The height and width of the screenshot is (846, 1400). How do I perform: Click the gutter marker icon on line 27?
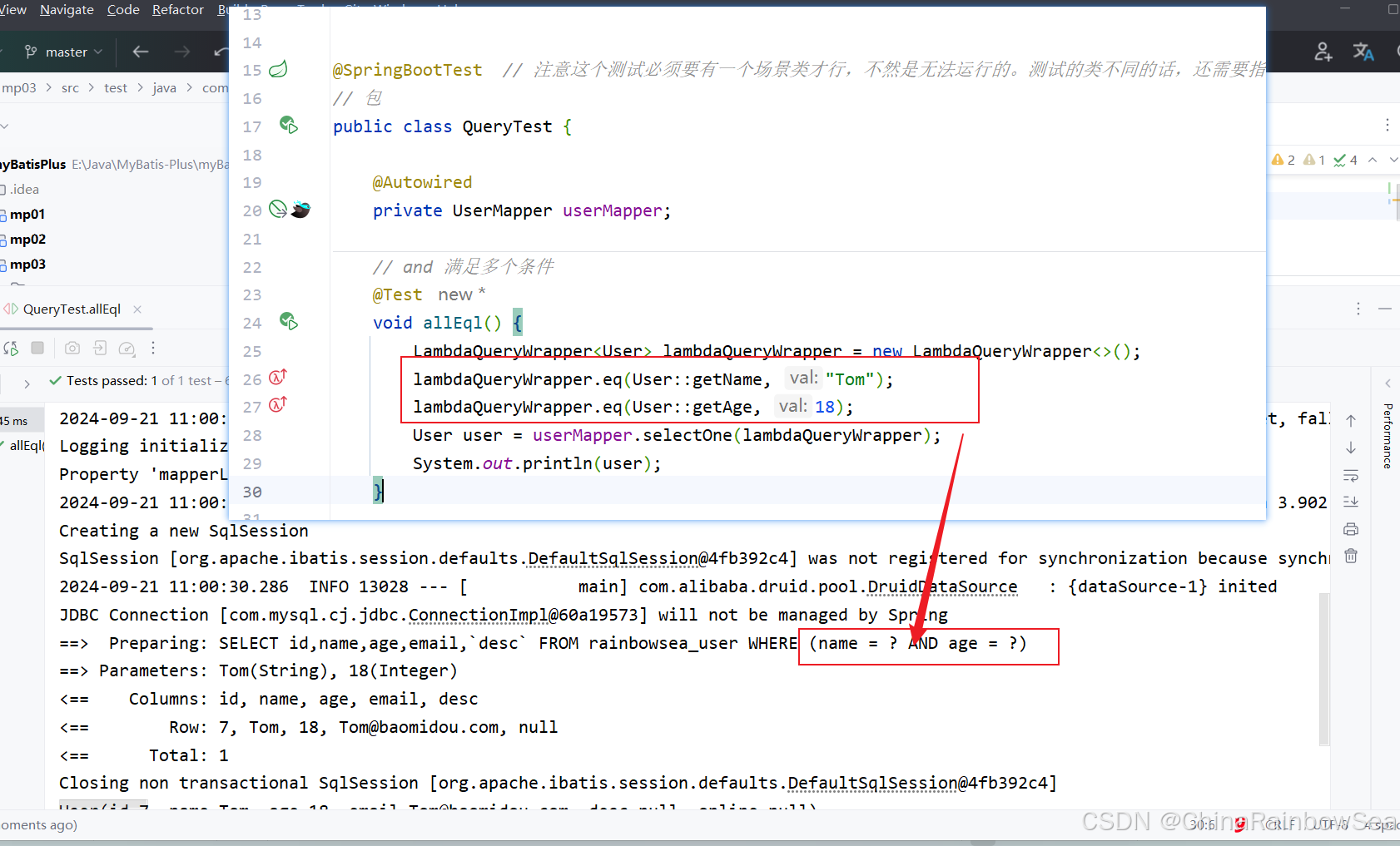click(x=278, y=404)
